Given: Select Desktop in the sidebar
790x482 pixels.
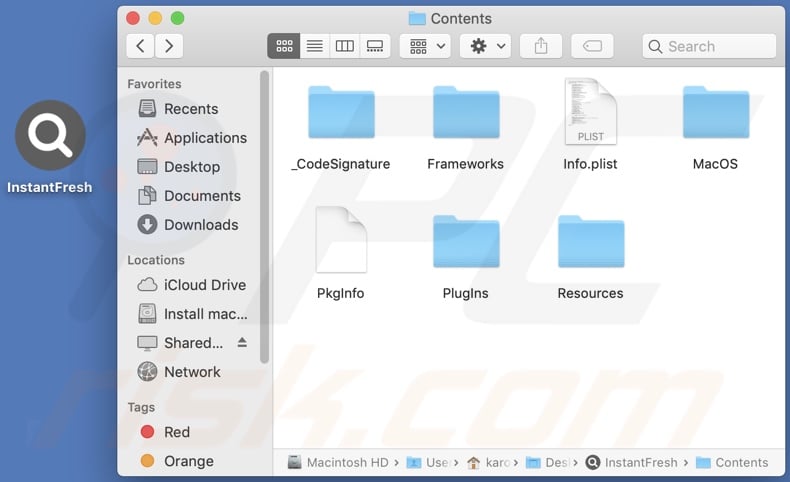Looking at the screenshot, I should [179, 167].
